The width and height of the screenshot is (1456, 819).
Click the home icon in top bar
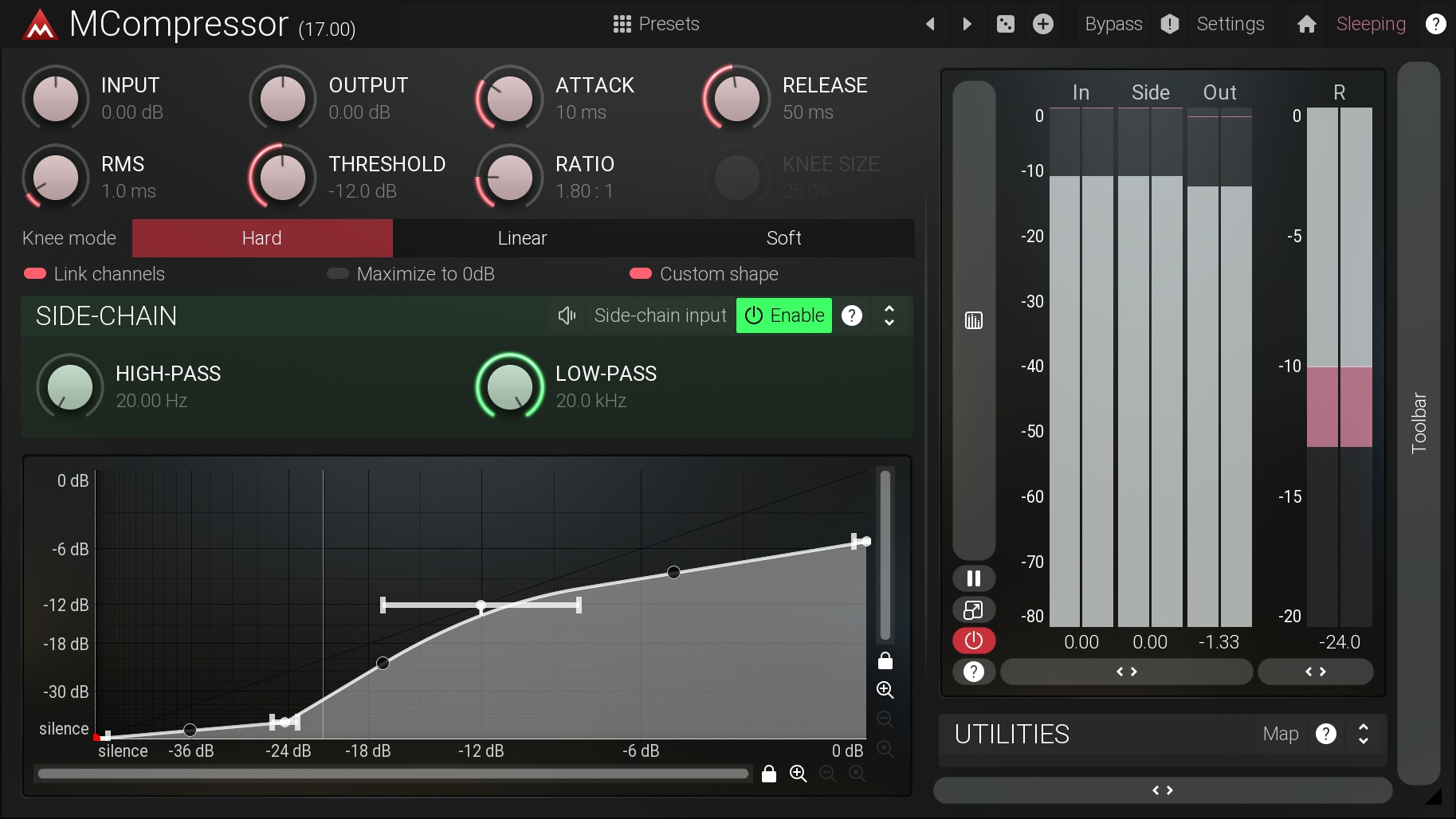(1306, 24)
